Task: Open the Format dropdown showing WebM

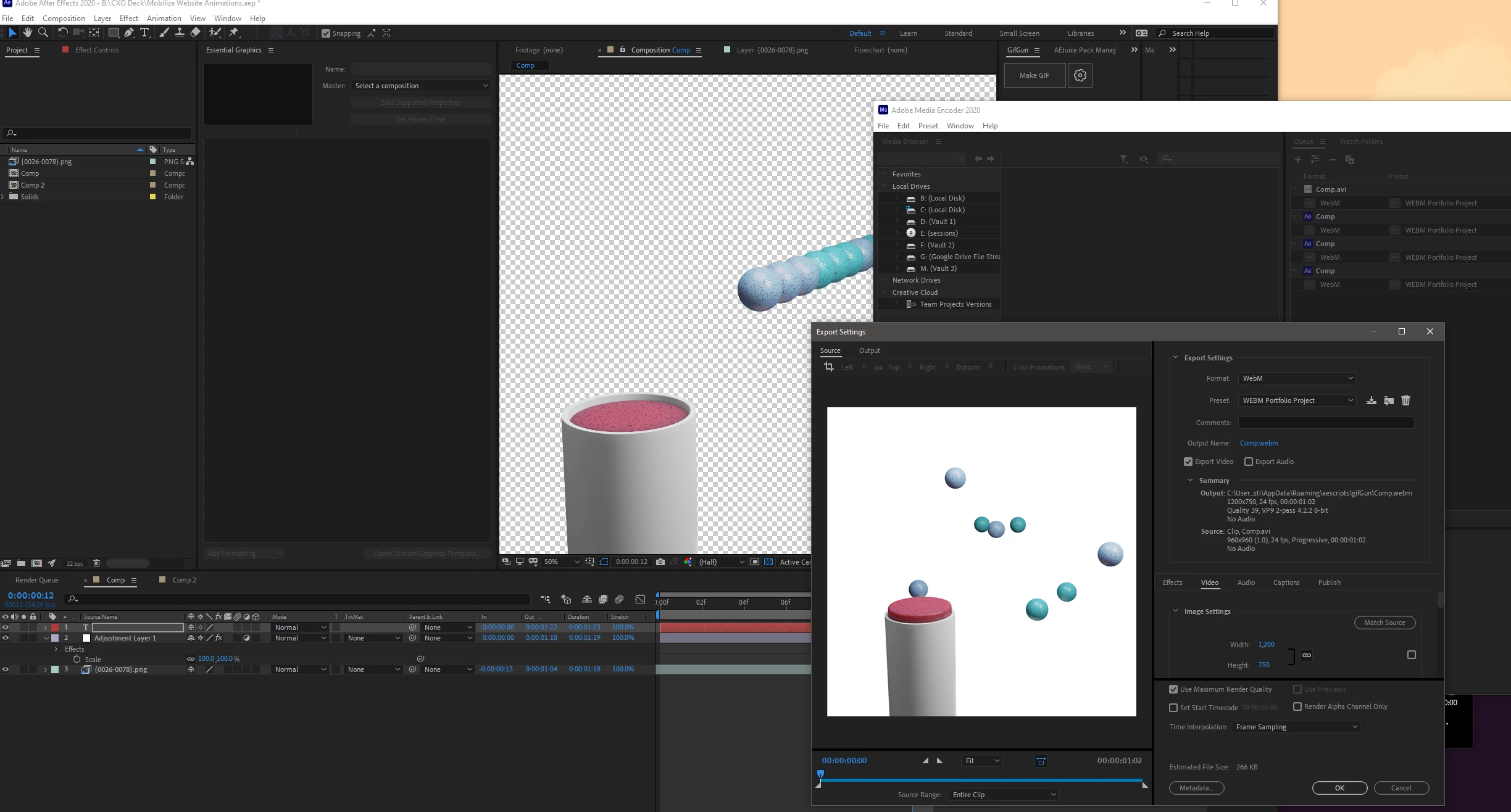Action: click(x=1297, y=378)
